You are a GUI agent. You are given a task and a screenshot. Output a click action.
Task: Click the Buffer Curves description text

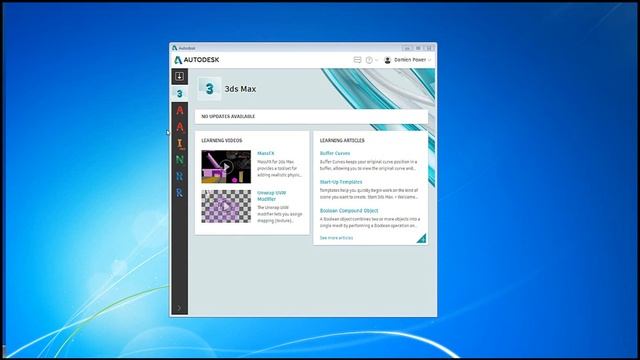(368, 165)
